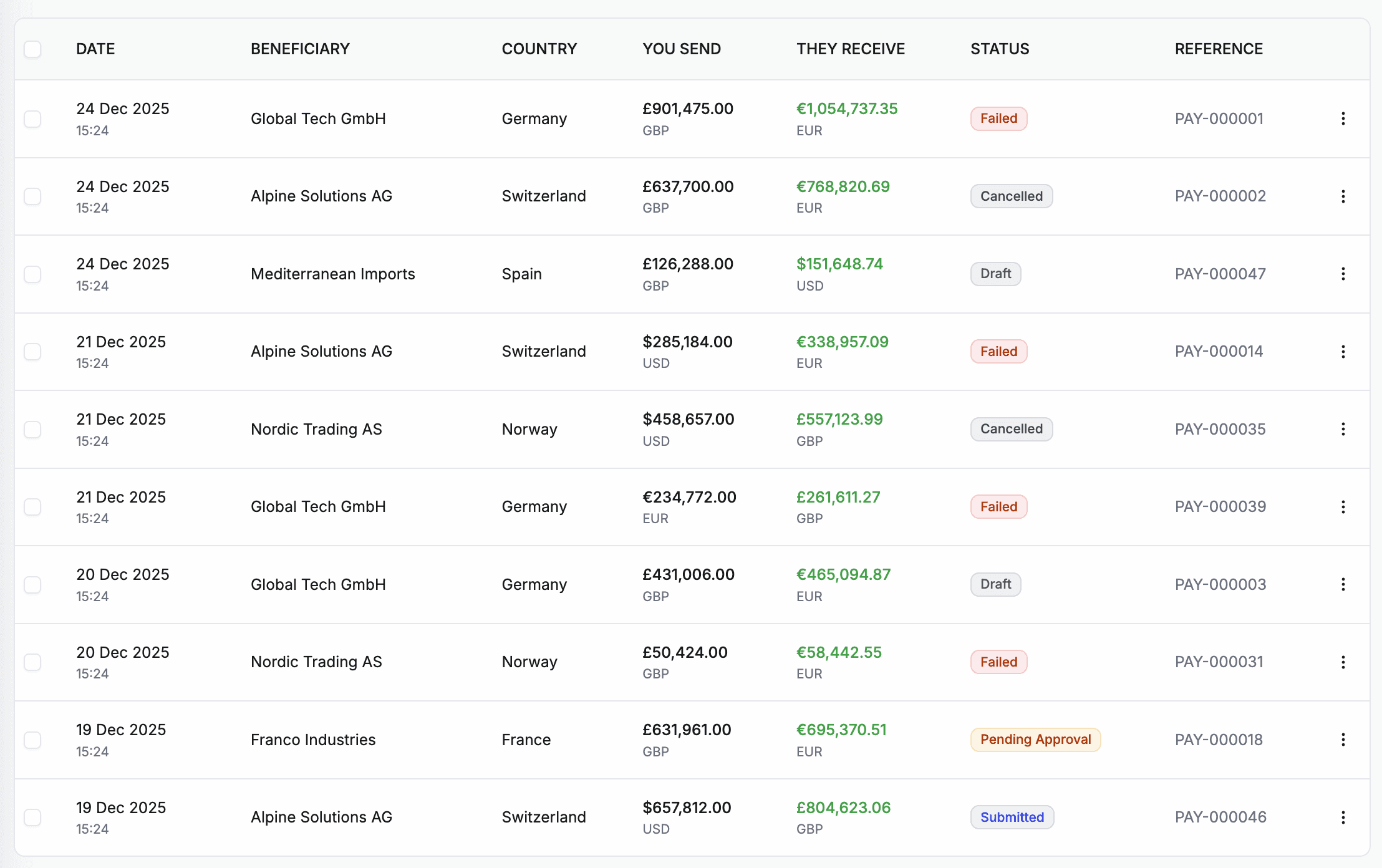
Task: Show actions for PAY-000046 row
Action: coord(1343,817)
